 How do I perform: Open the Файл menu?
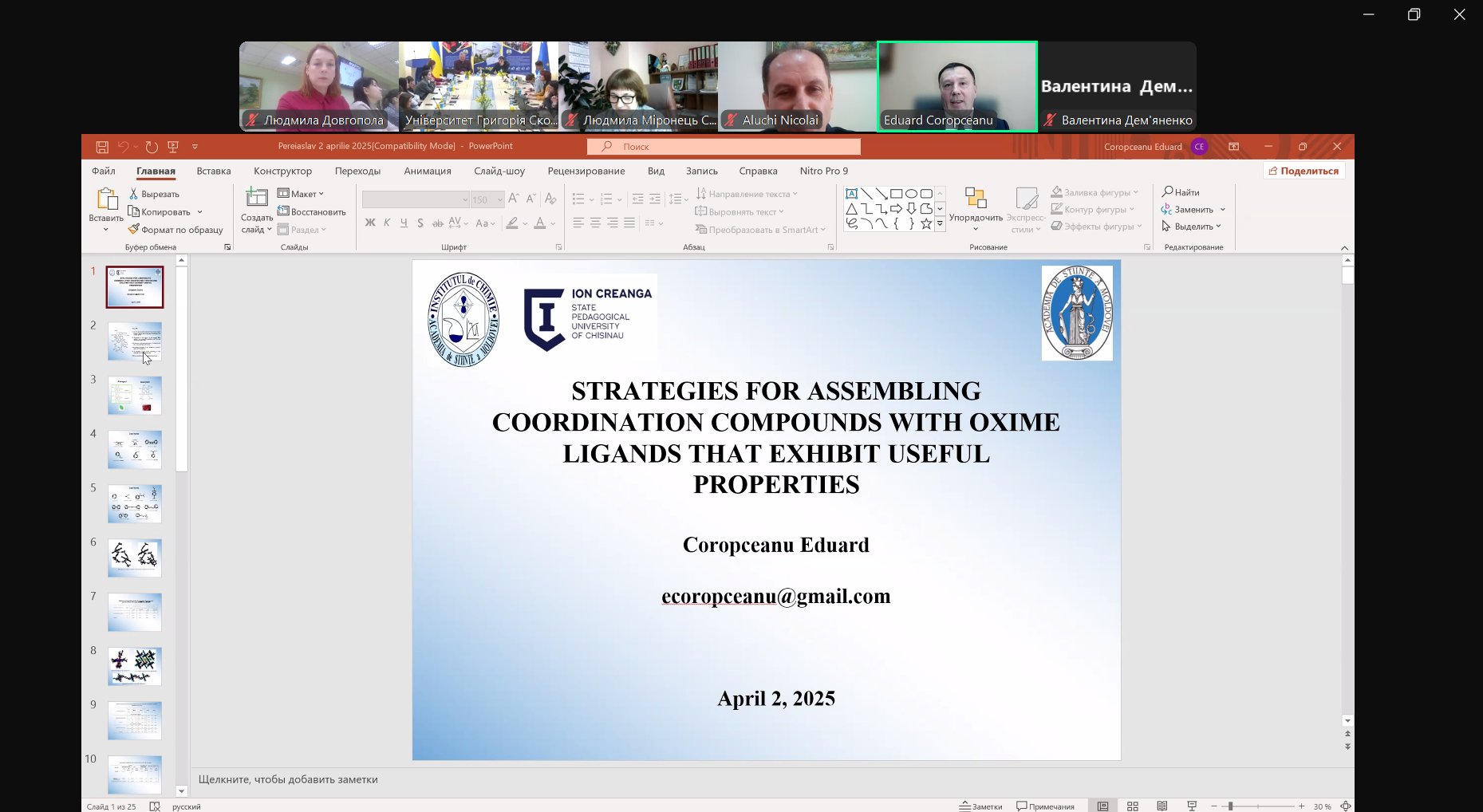click(104, 171)
